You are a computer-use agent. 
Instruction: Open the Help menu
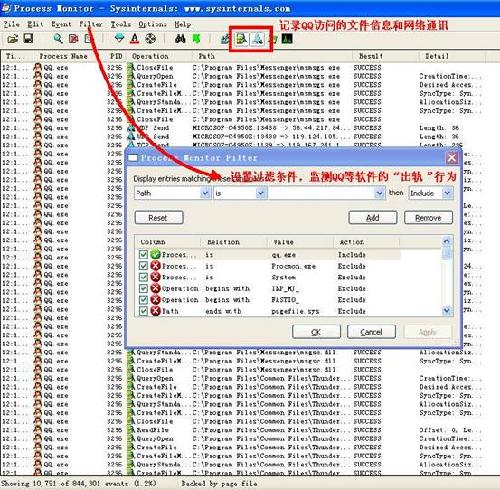[182, 24]
